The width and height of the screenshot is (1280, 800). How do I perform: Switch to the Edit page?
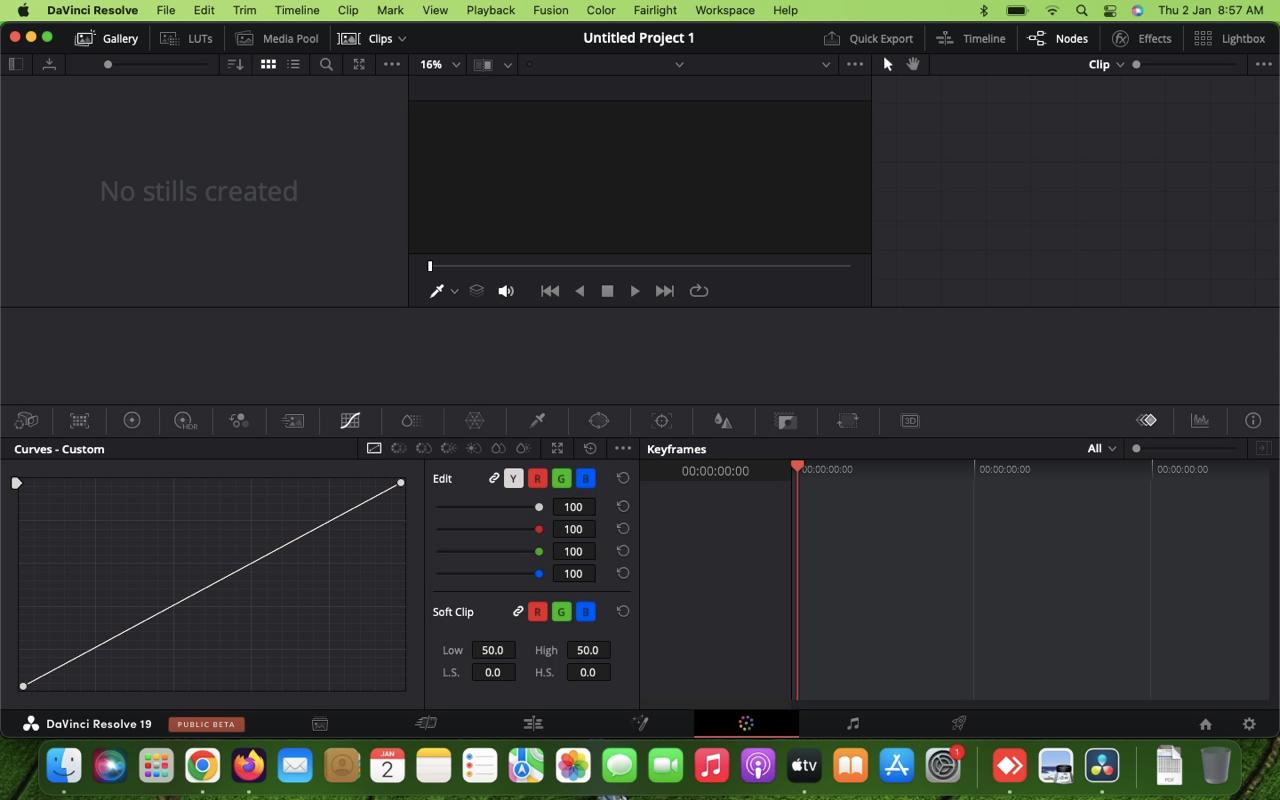coord(533,723)
